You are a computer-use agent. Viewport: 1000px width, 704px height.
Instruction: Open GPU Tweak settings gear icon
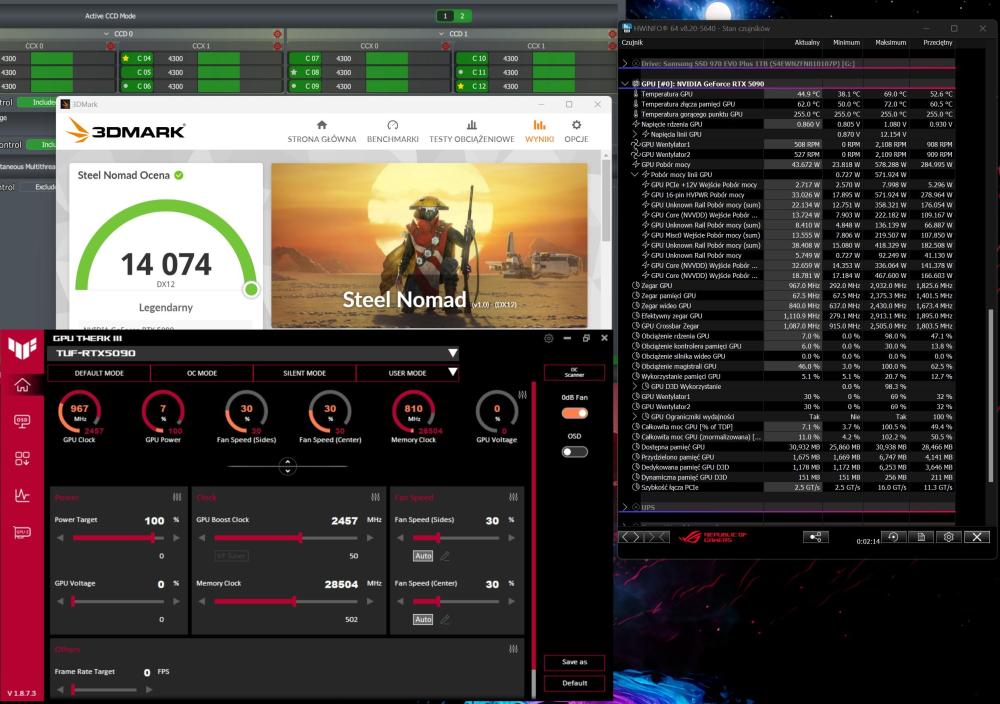coord(548,339)
